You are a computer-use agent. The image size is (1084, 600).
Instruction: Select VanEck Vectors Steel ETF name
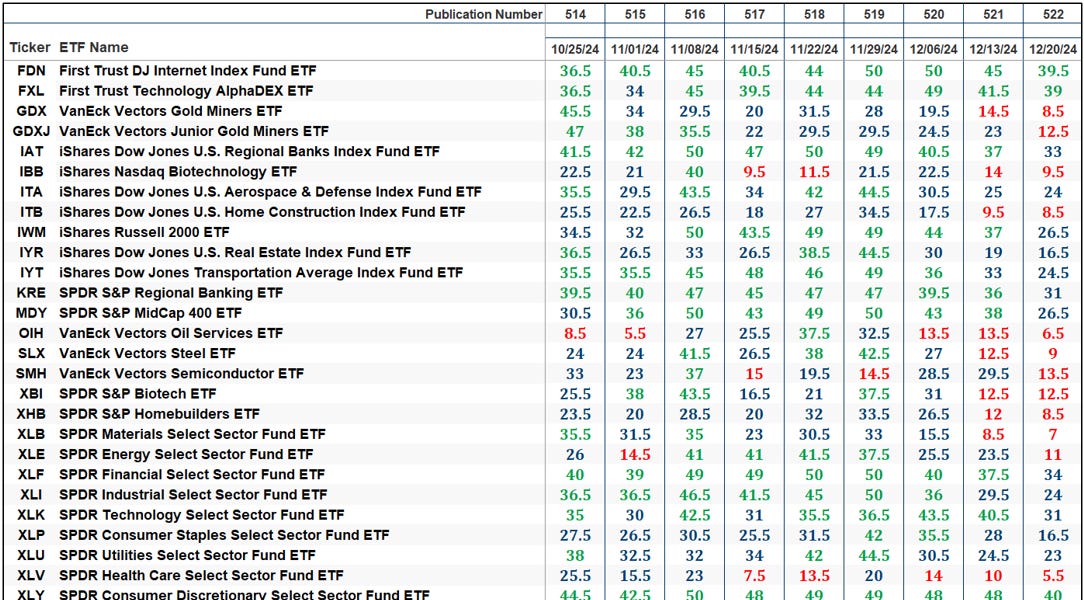click(x=147, y=353)
